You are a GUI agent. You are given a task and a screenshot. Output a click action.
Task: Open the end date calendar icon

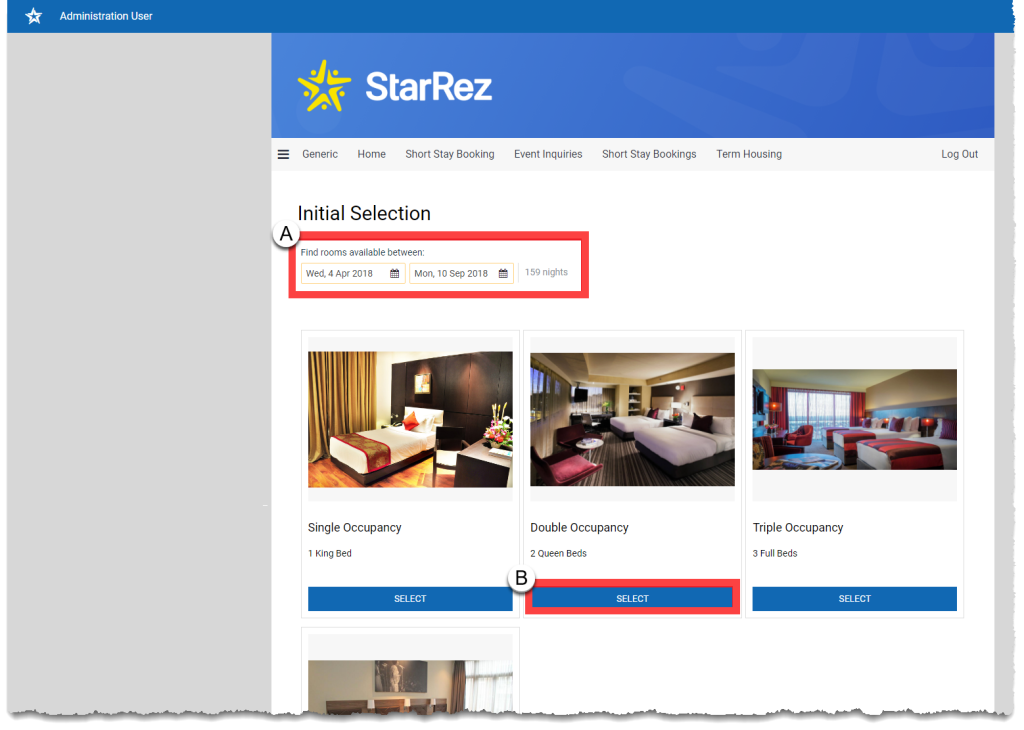(x=503, y=273)
